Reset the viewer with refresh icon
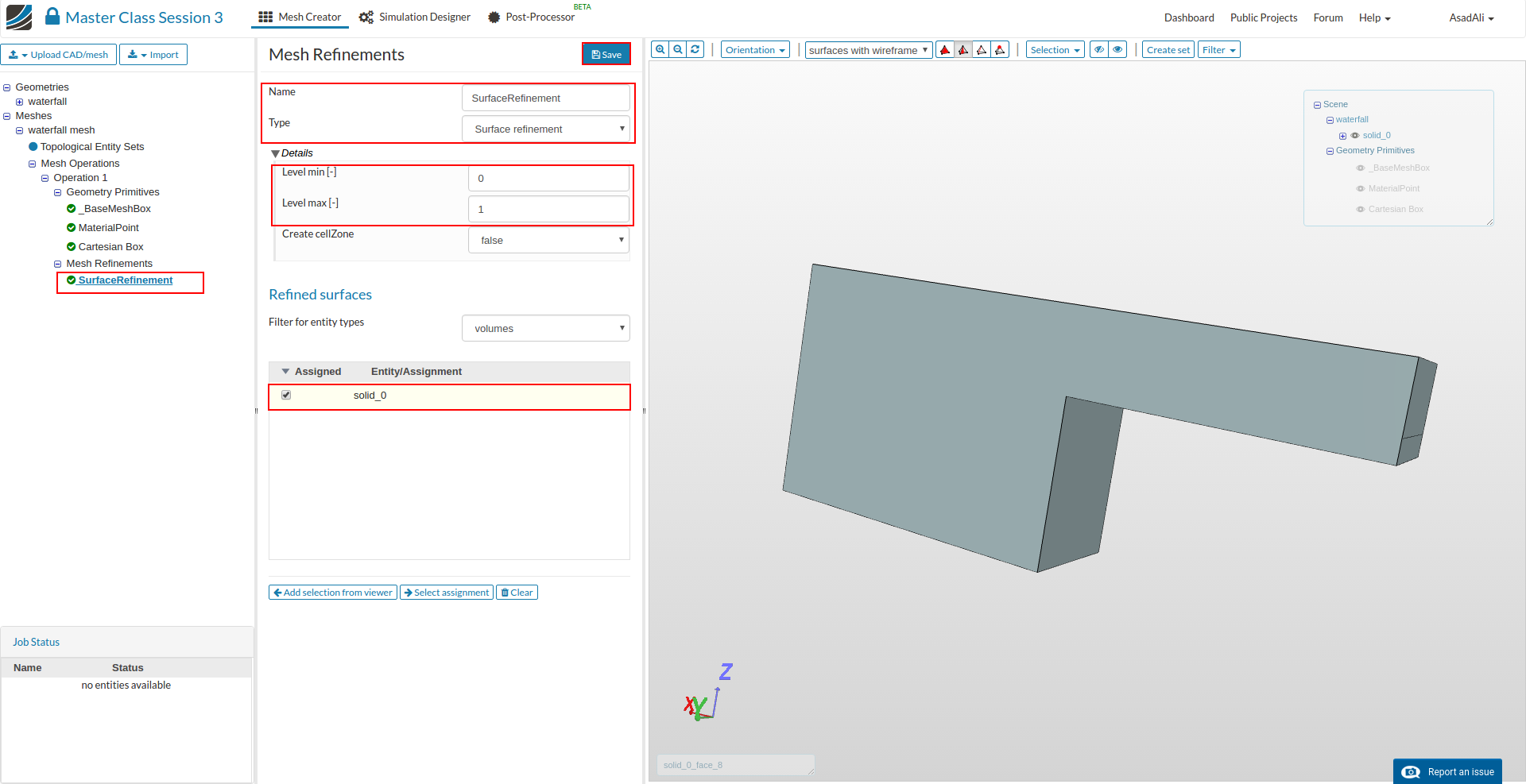The height and width of the screenshot is (784, 1526). [695, 49]
